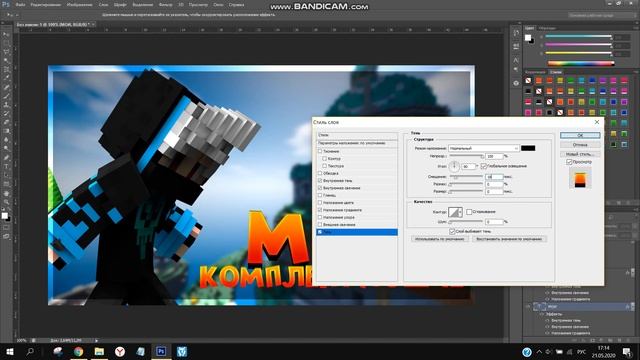Click the Новый стиль button
640x360 pixels.
580,154
